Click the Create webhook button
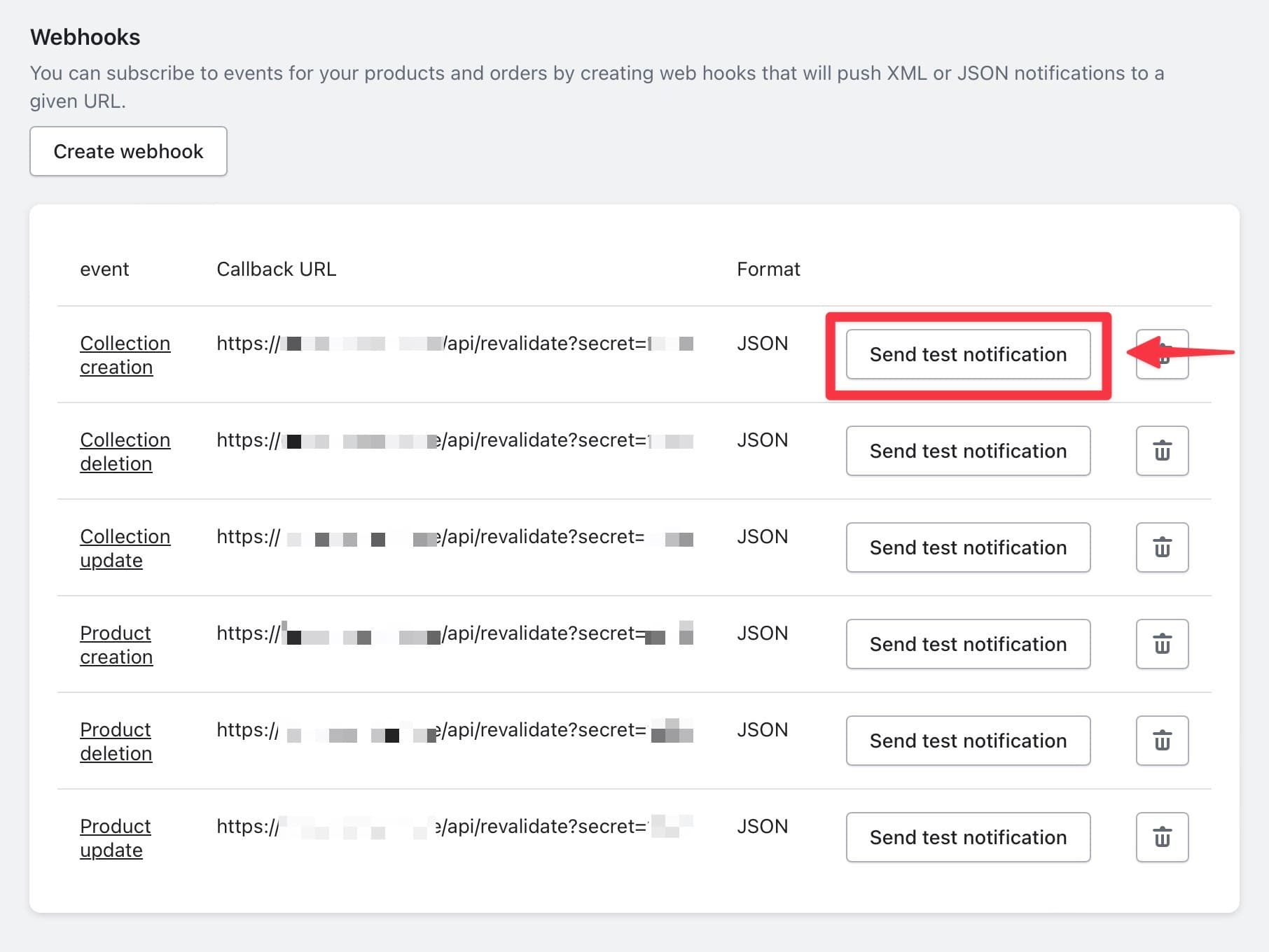 click(128, 151)
